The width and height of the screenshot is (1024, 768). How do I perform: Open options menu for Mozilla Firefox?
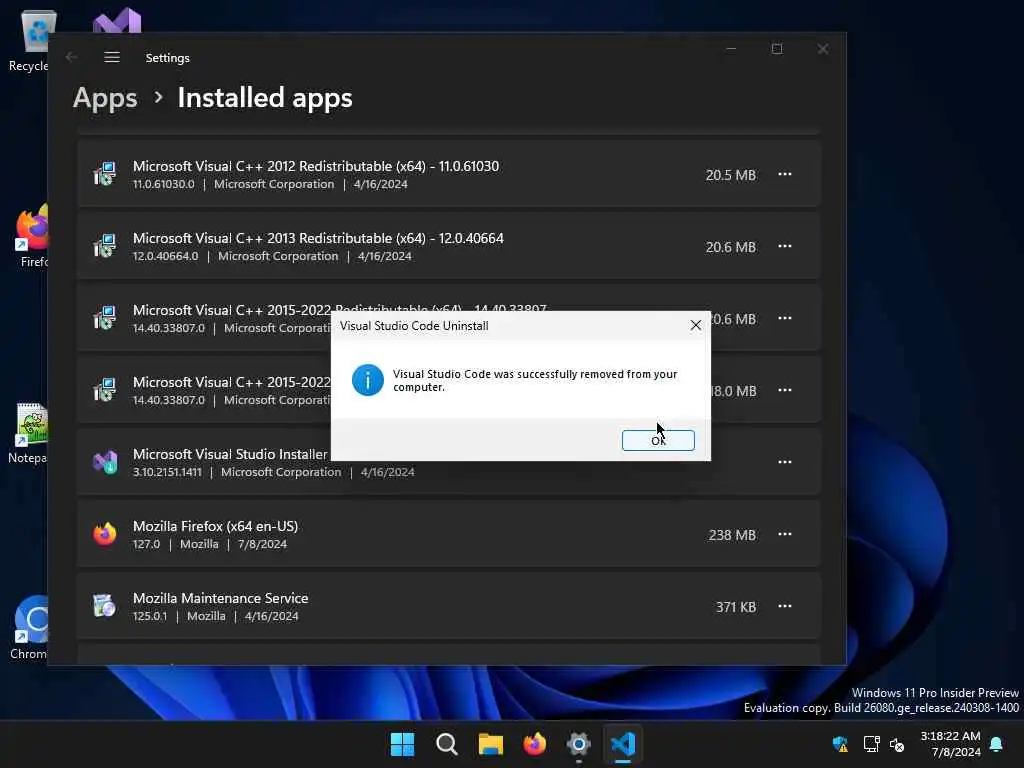tap(784, 534)
